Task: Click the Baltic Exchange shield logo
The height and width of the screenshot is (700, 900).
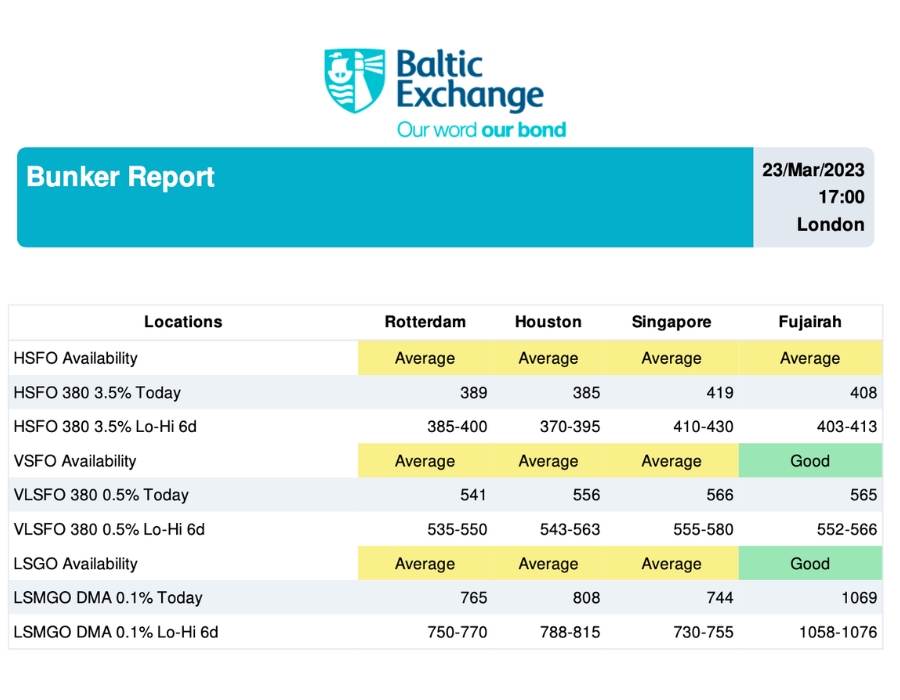Action: (x=354, y=80)
